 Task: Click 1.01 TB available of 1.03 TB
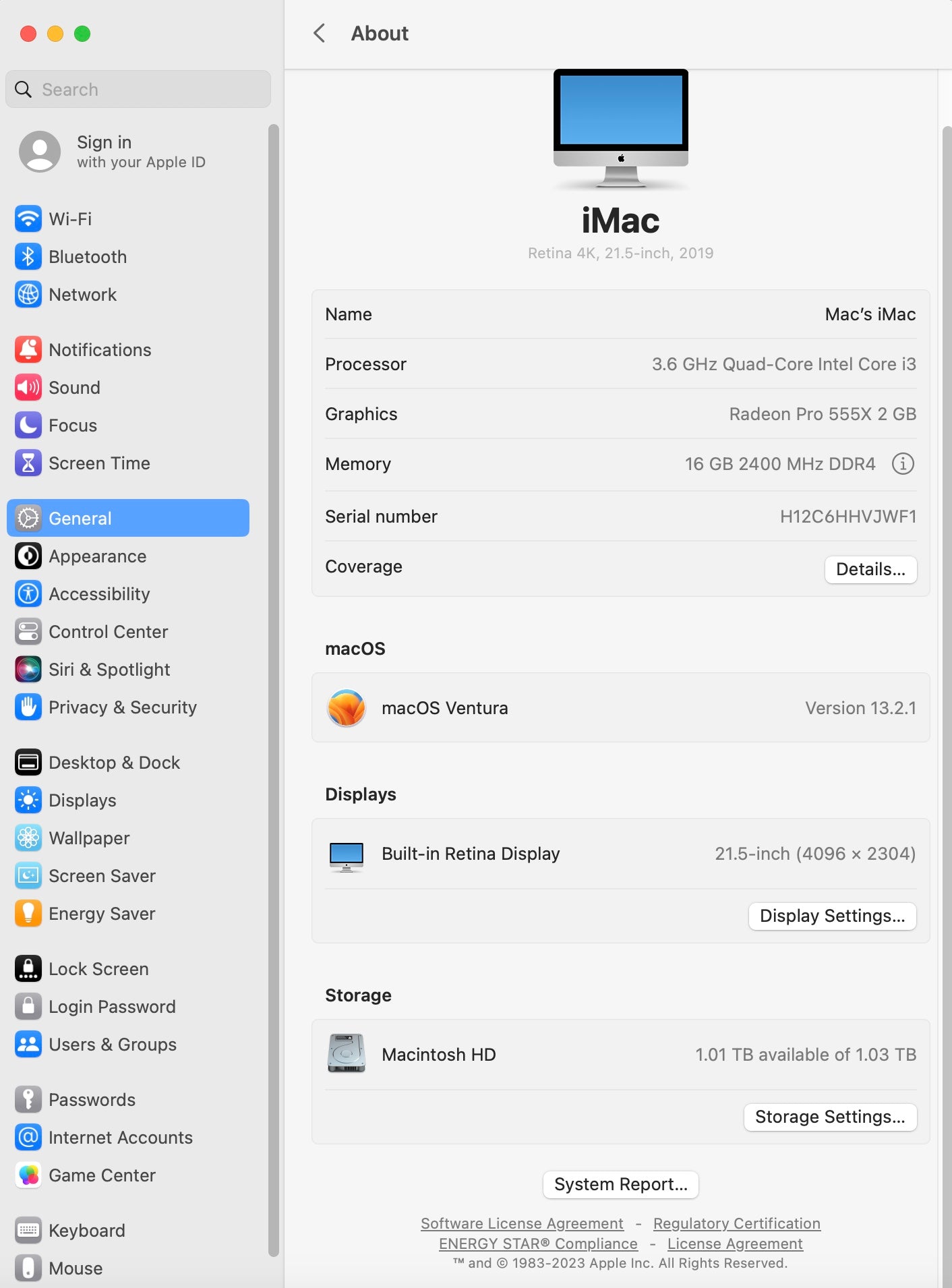point(806,1055)
